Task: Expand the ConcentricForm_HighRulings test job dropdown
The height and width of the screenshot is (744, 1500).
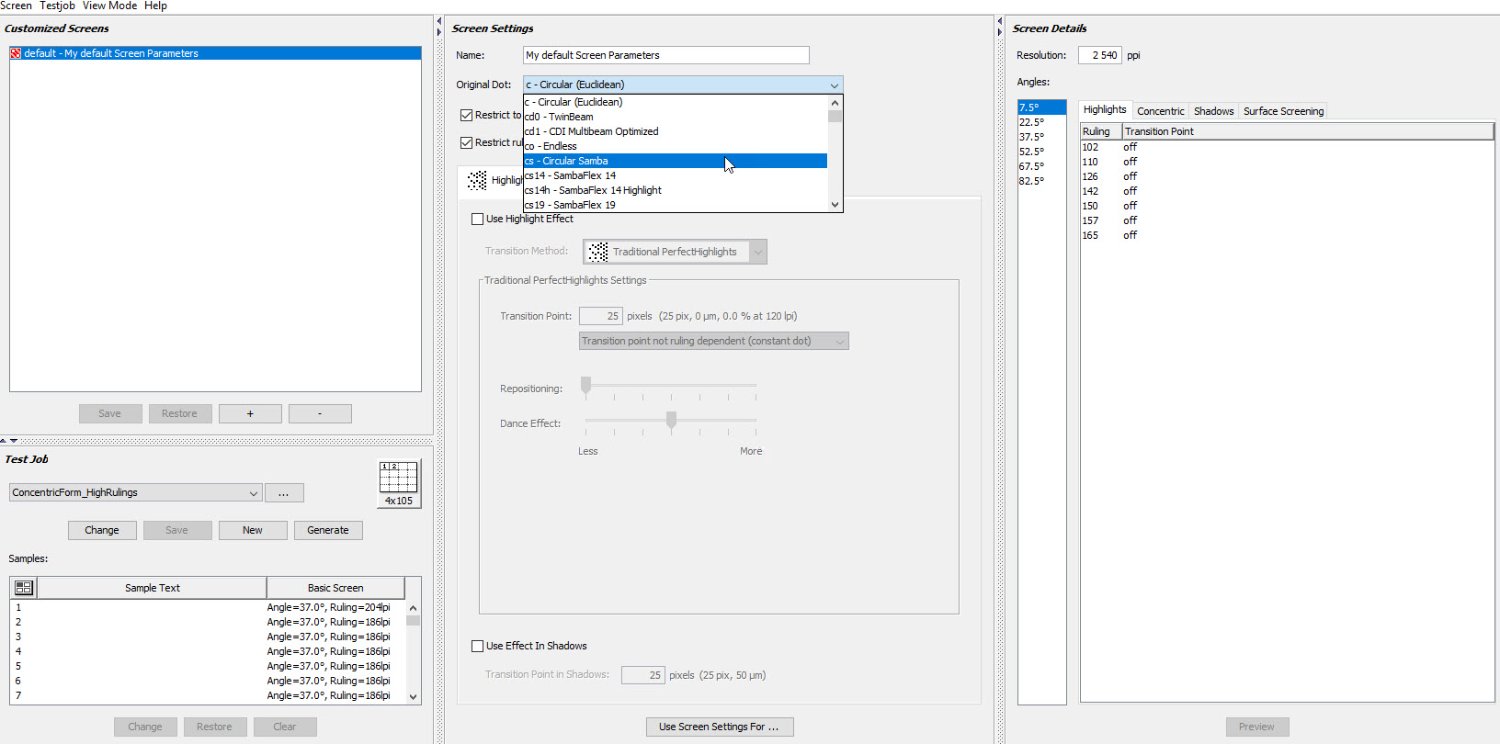Action: pyautogui.click(x=135, y=493)
